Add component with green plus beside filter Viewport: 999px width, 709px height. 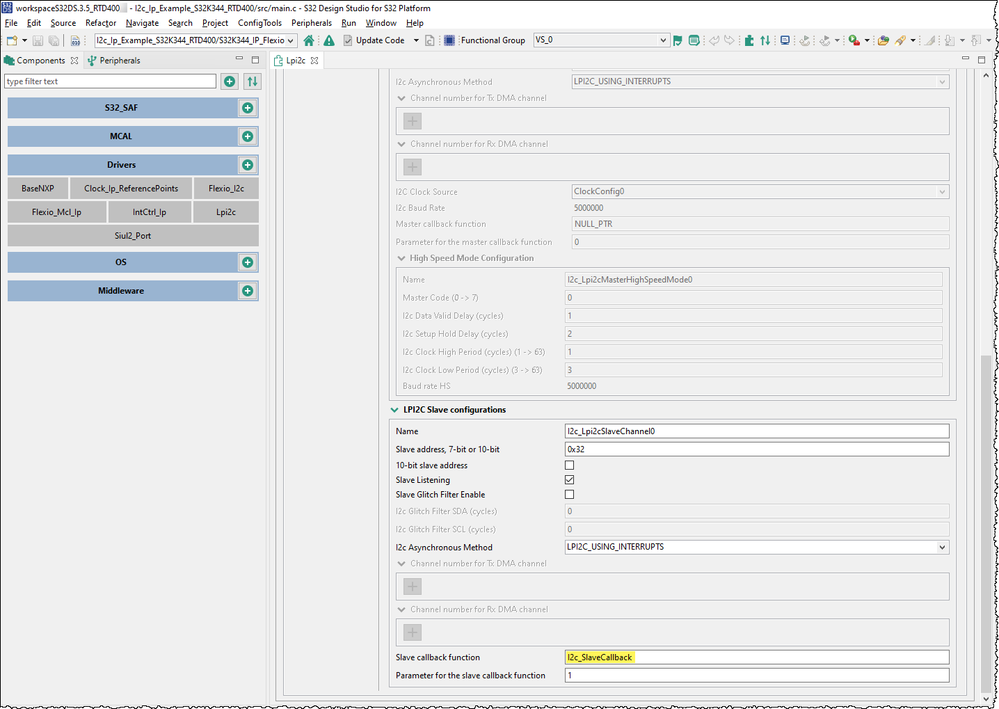pyautogui.click(x=229, y=82)
